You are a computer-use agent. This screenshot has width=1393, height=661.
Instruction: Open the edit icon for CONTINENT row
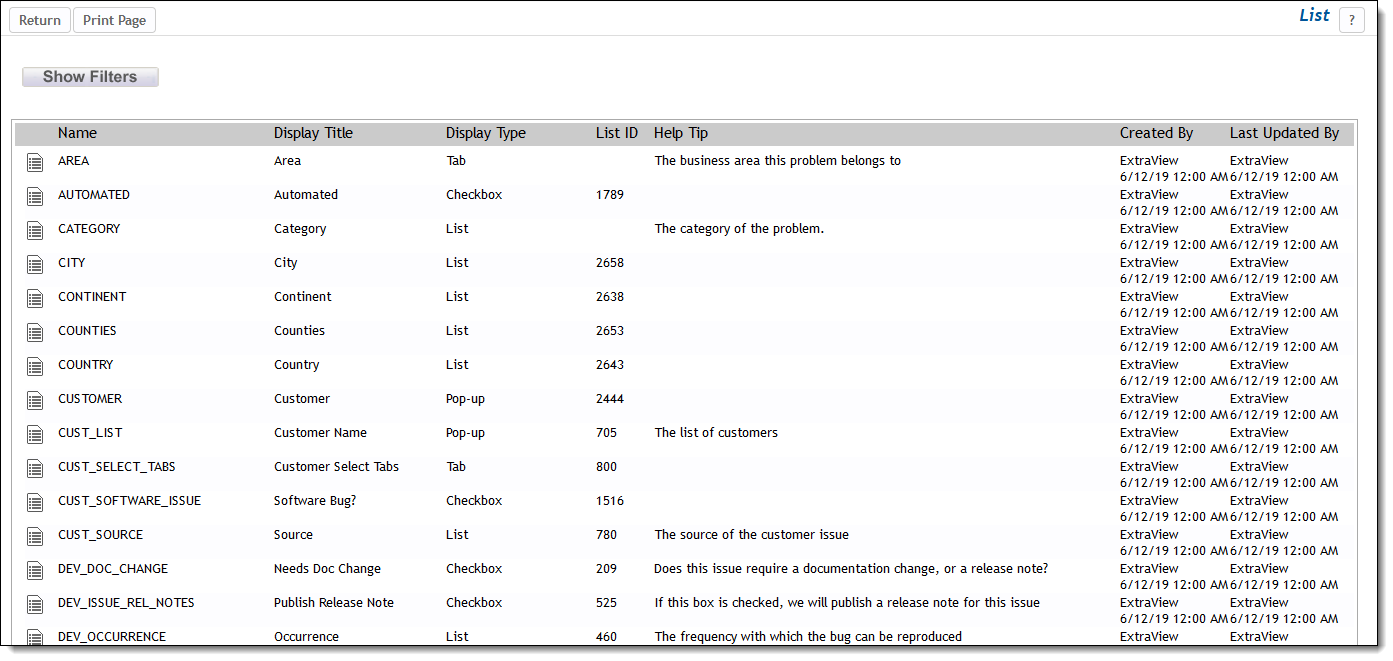[x=35, y=298]
